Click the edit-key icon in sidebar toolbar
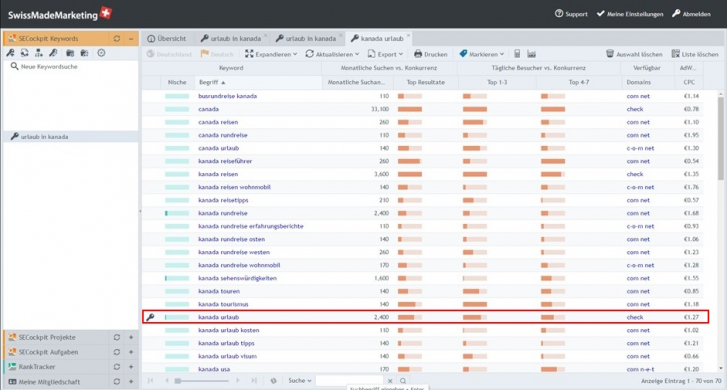727x390 pixels. tap(53, 53)
